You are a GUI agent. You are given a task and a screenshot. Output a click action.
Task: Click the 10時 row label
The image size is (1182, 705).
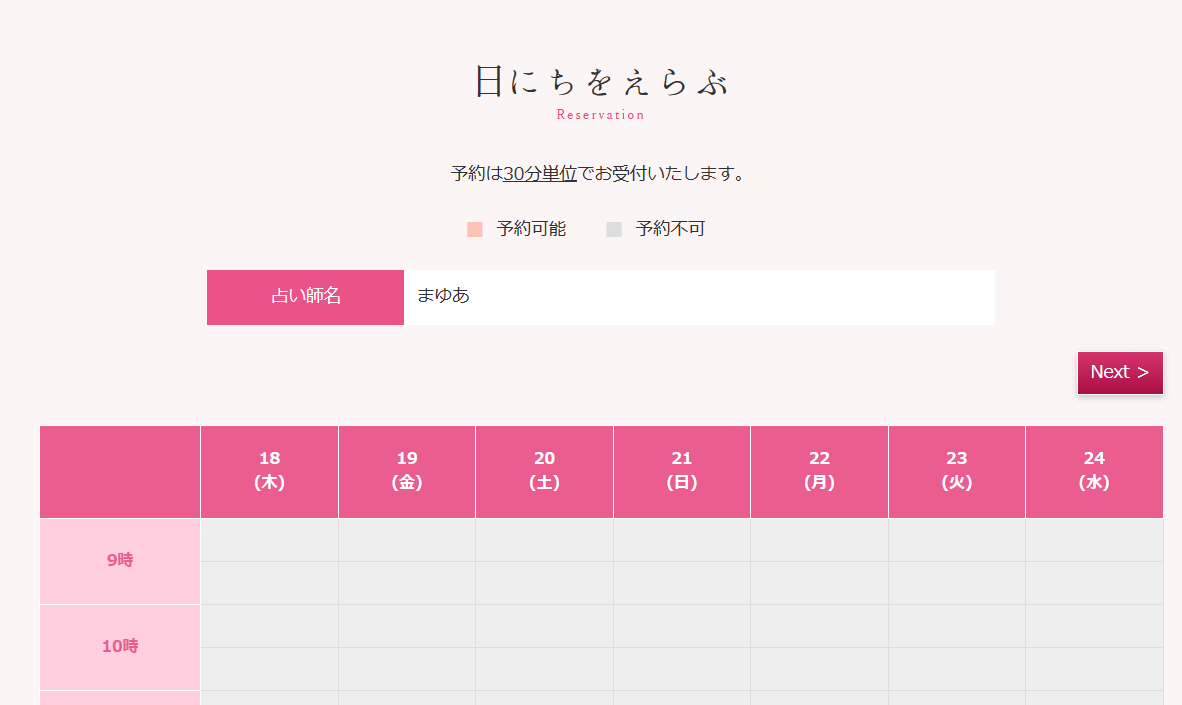click(120, 647)
